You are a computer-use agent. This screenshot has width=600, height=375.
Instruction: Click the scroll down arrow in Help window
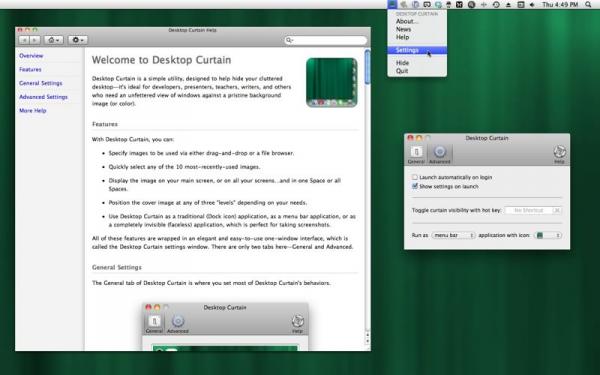[367, 341]
